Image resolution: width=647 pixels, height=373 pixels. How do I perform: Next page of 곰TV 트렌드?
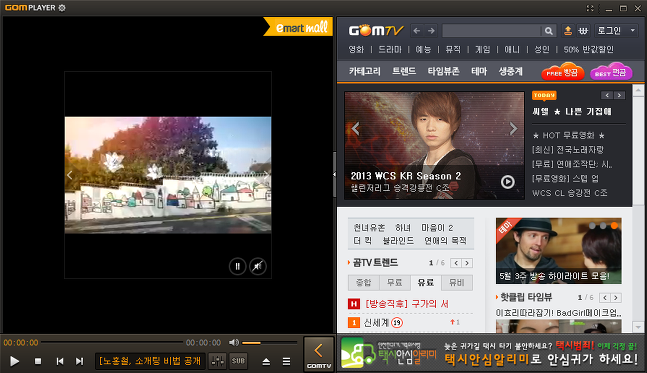[x=467, y=263]
